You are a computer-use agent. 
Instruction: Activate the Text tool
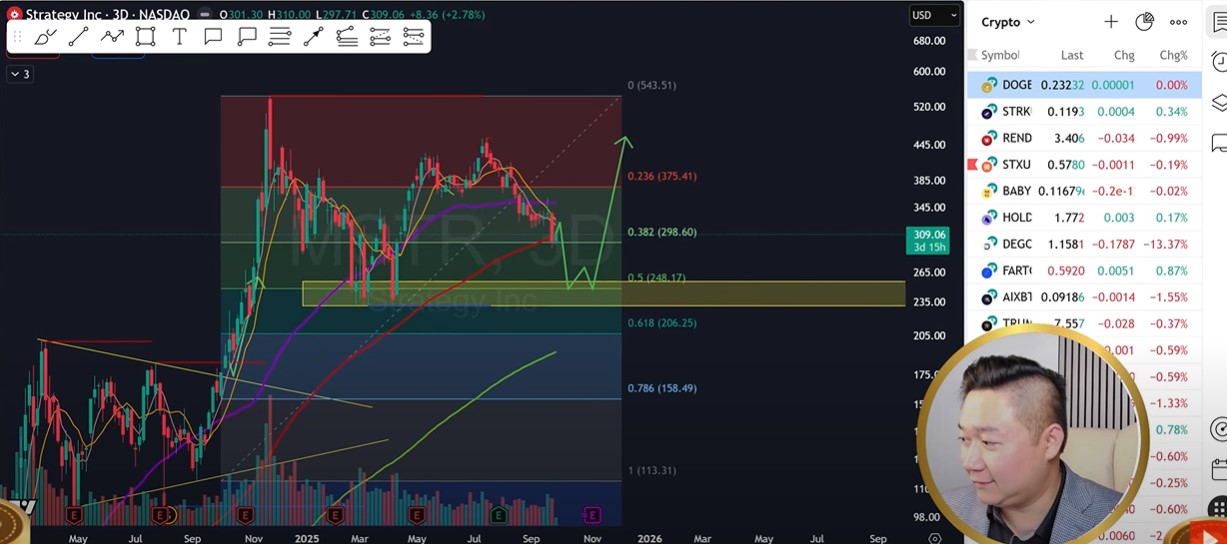(179, 37)
